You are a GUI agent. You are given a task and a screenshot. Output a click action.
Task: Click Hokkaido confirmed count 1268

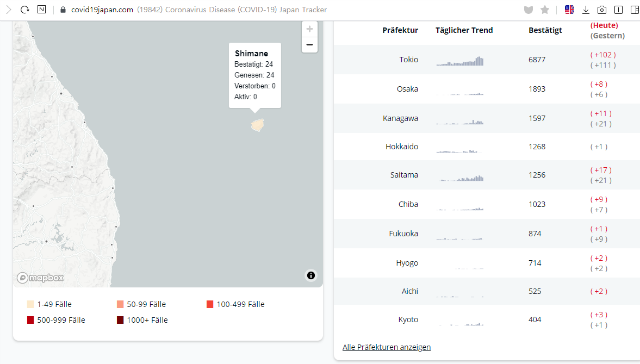point(537,146)
